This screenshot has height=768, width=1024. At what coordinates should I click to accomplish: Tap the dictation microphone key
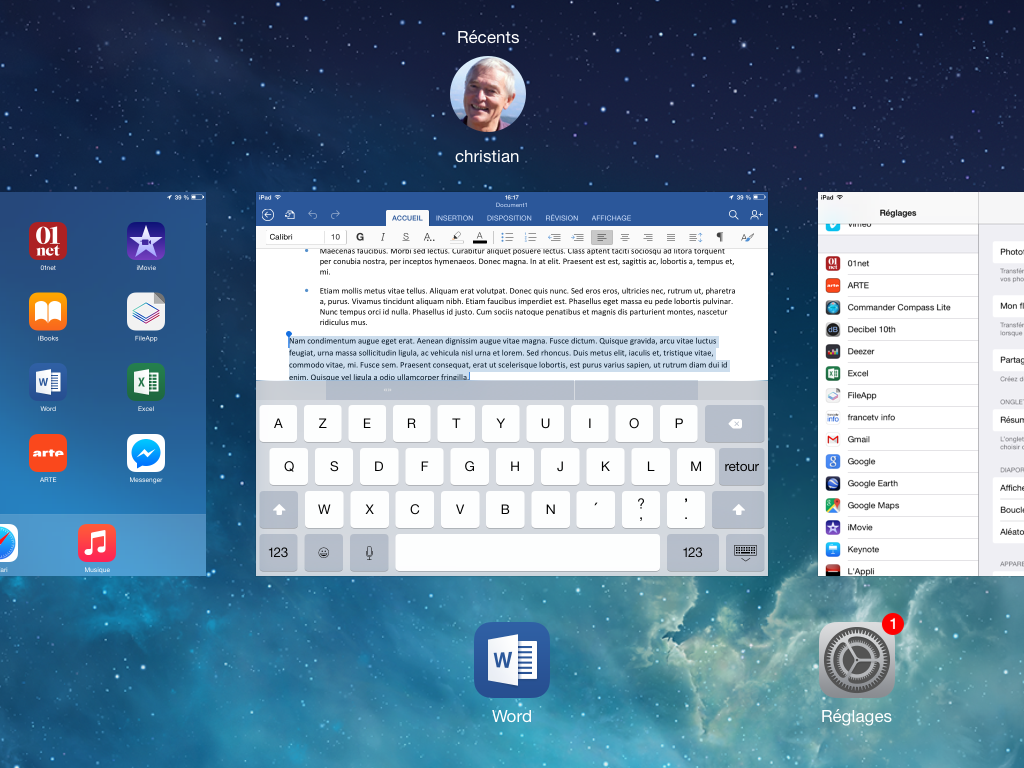(369, 552)
